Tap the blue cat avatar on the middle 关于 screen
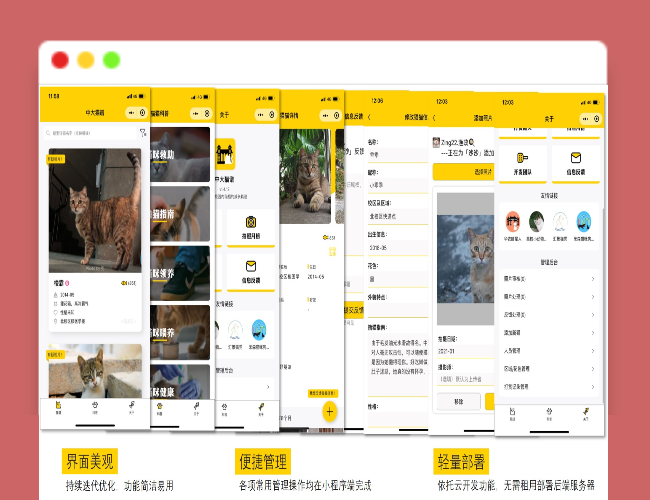The height and width of the screenshot is (500, 650). pos(259,330)
